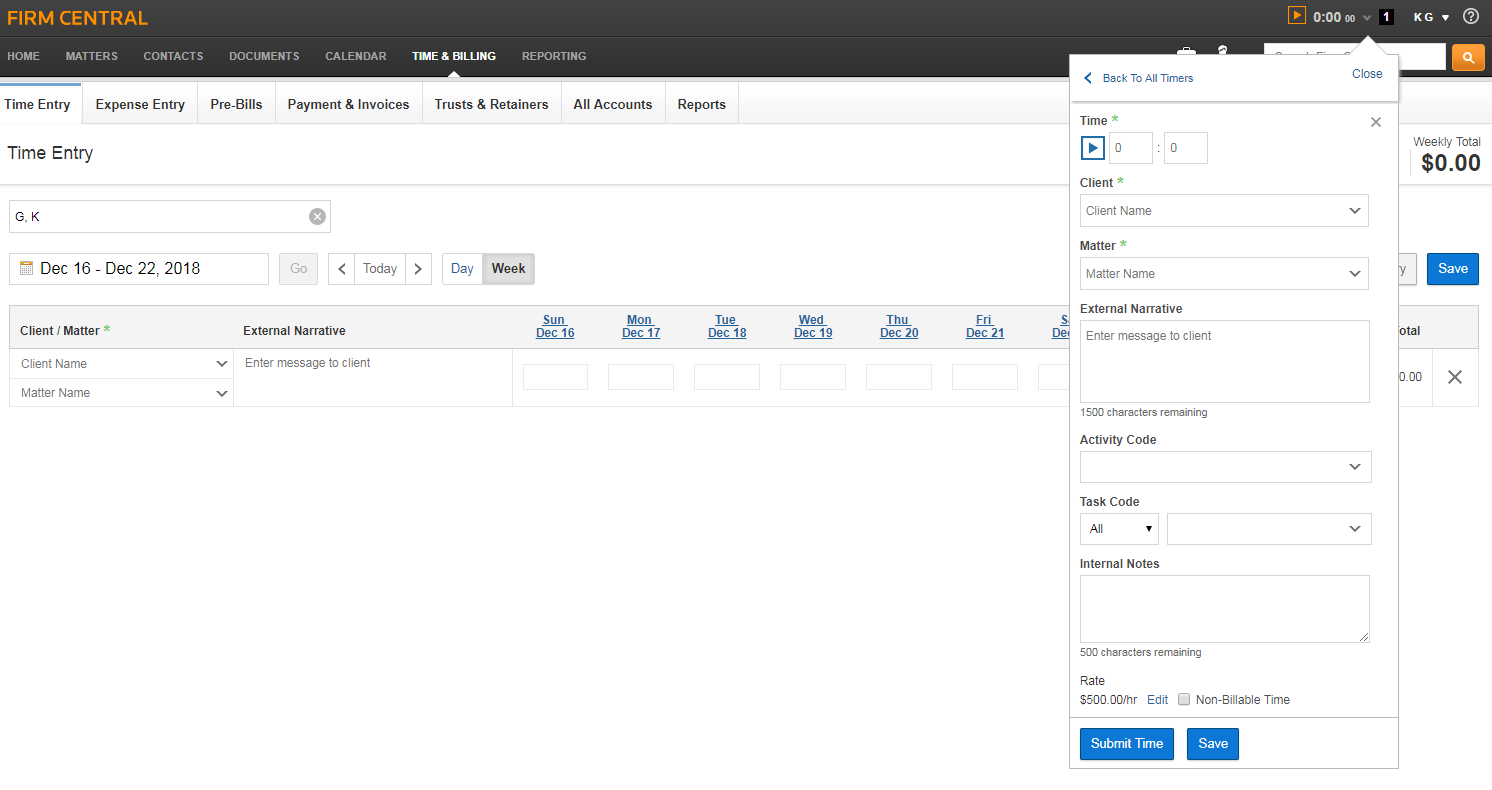1492x790 pixels.
Task: Open the help question mark icon
Action: (x=1470, y=16)
